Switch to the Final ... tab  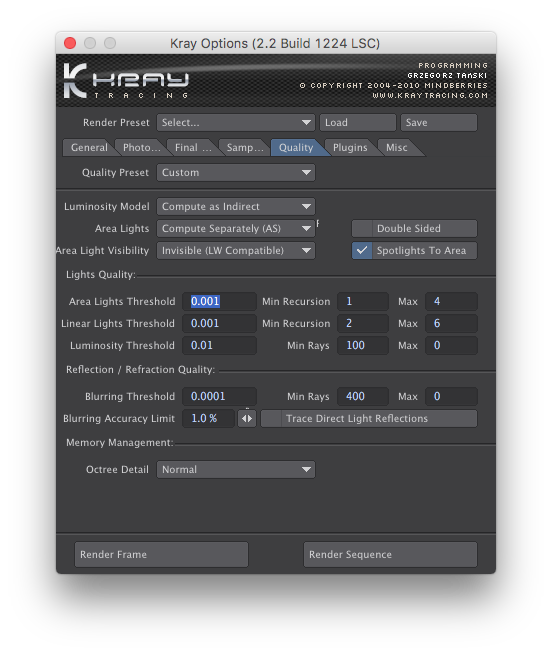pos(193,148)
